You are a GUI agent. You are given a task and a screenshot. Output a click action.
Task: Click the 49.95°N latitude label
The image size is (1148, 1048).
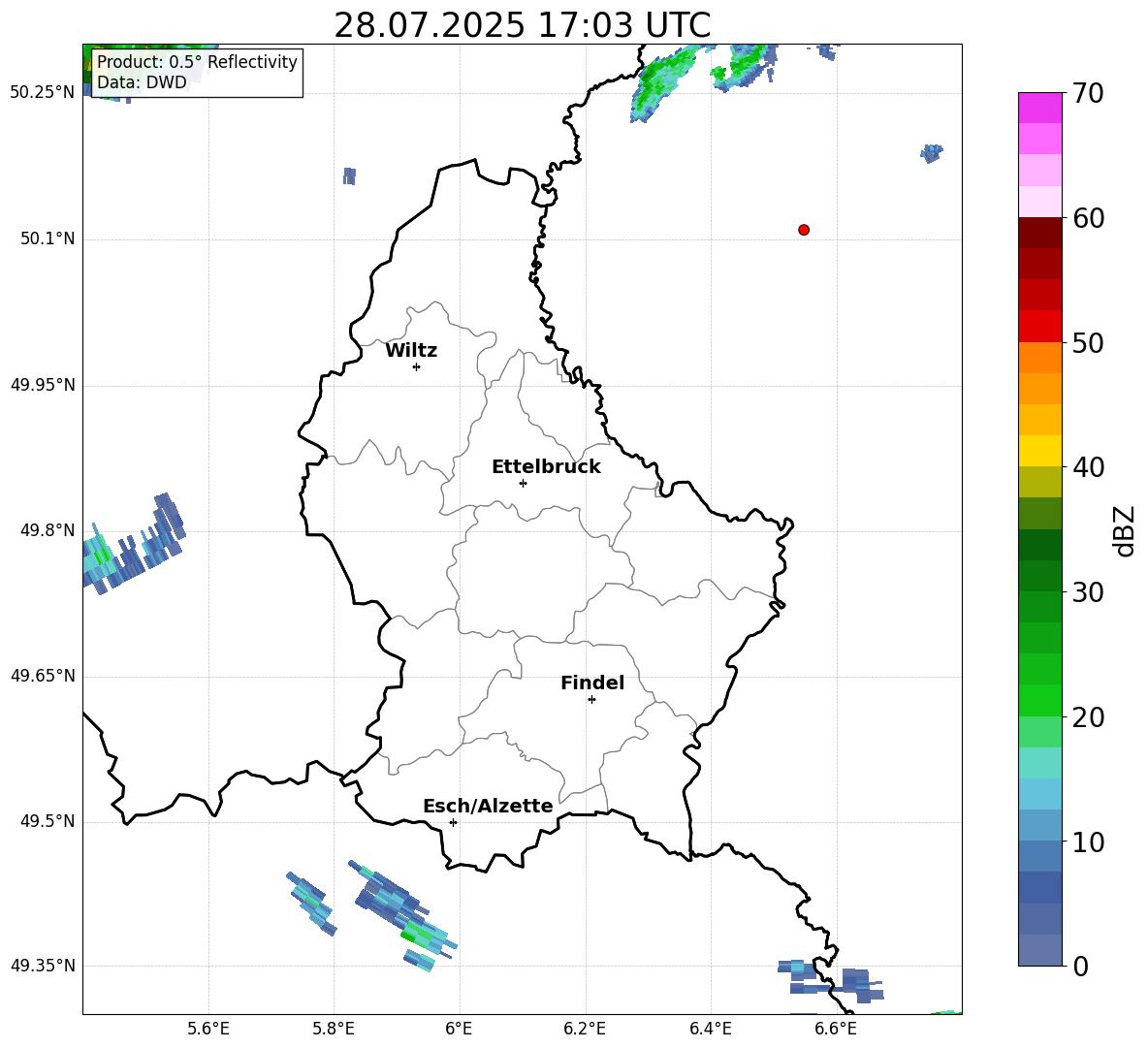[x=43, y=384]
